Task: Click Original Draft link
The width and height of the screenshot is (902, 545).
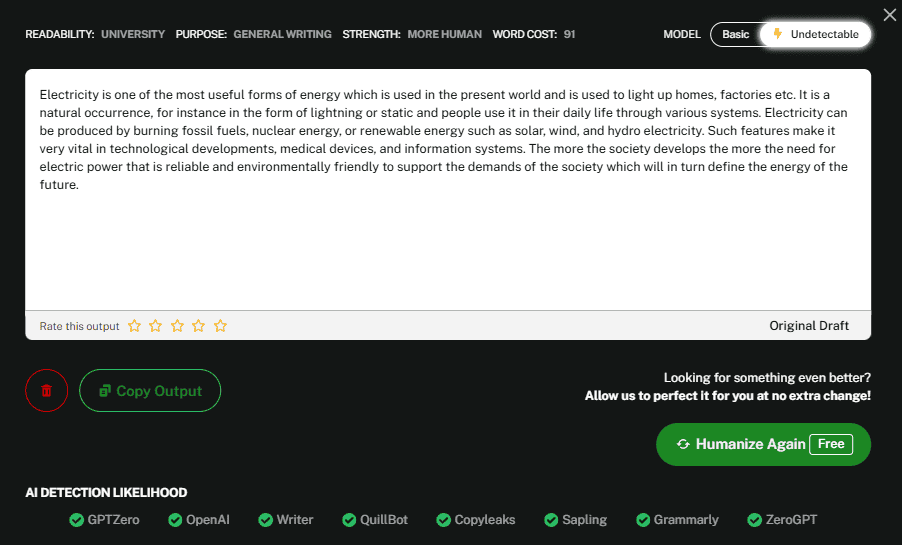Action: [x=809, y=326]
